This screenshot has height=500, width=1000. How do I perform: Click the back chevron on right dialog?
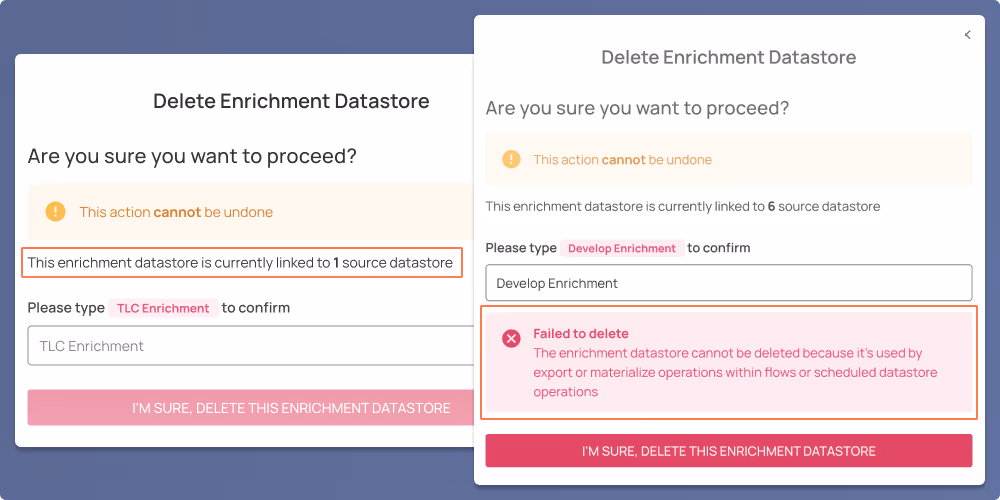[x=967, y=35]
